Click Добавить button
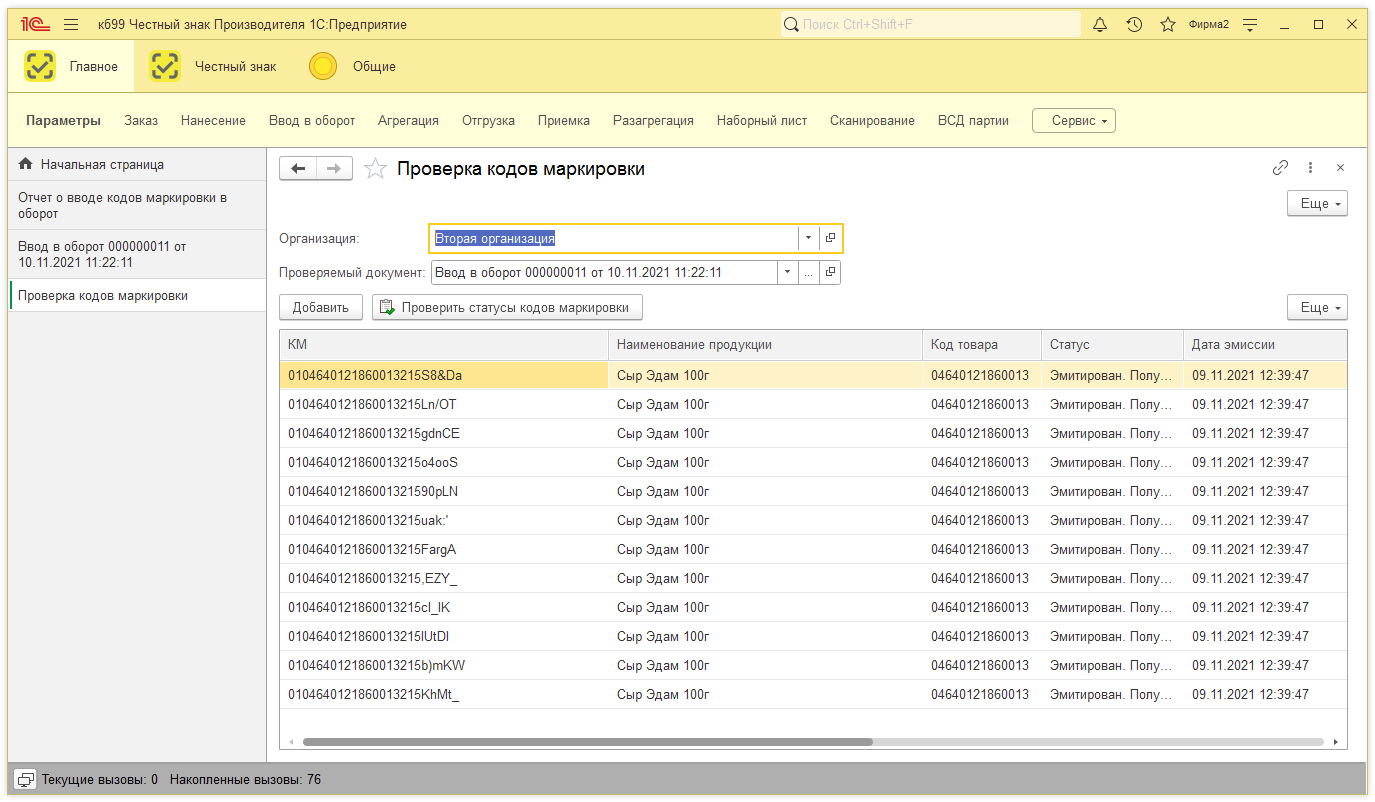Image resolution: width=1375 pixels, height=802 pixels. pos(320,307)
